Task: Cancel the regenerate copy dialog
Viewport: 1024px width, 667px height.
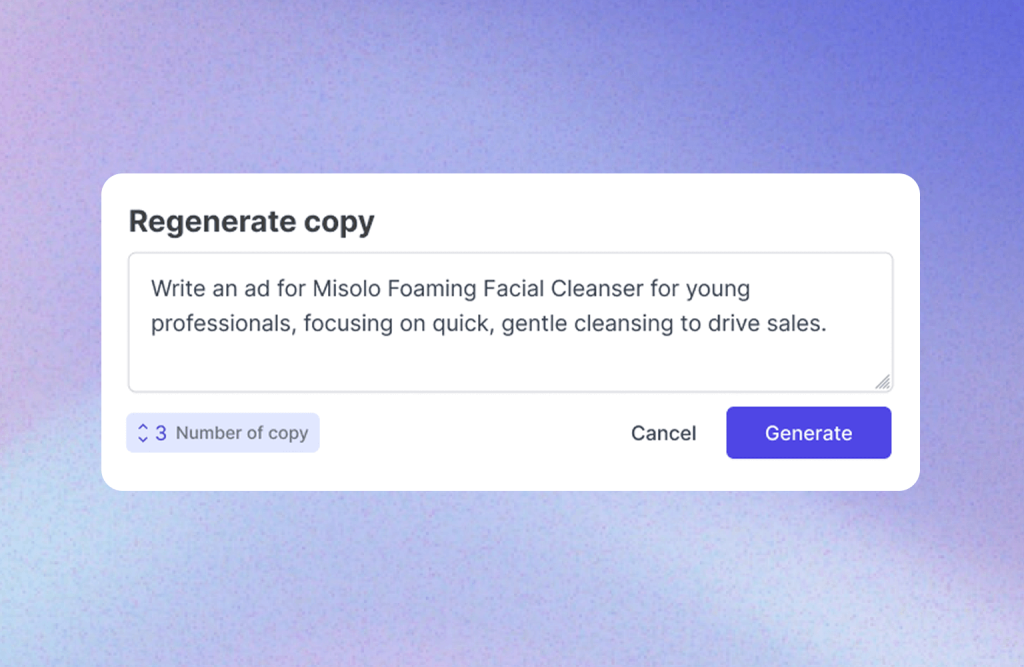Action: [x=663, y=433]
